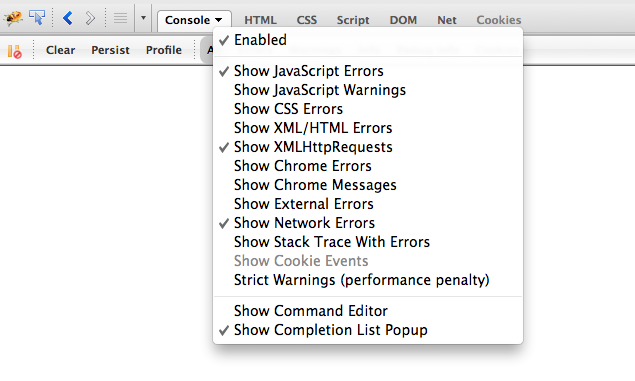Click the break on all errors icon
Image resolution: width=635 pixels, height=381 pixels.
click(15, 51)
